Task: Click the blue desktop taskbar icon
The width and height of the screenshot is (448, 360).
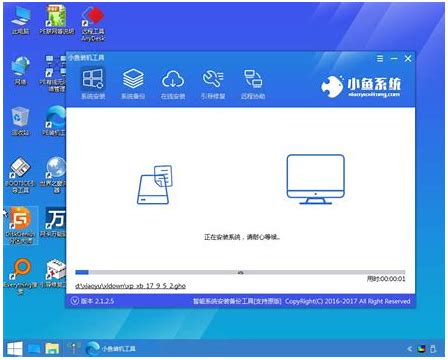Action: 34,349
